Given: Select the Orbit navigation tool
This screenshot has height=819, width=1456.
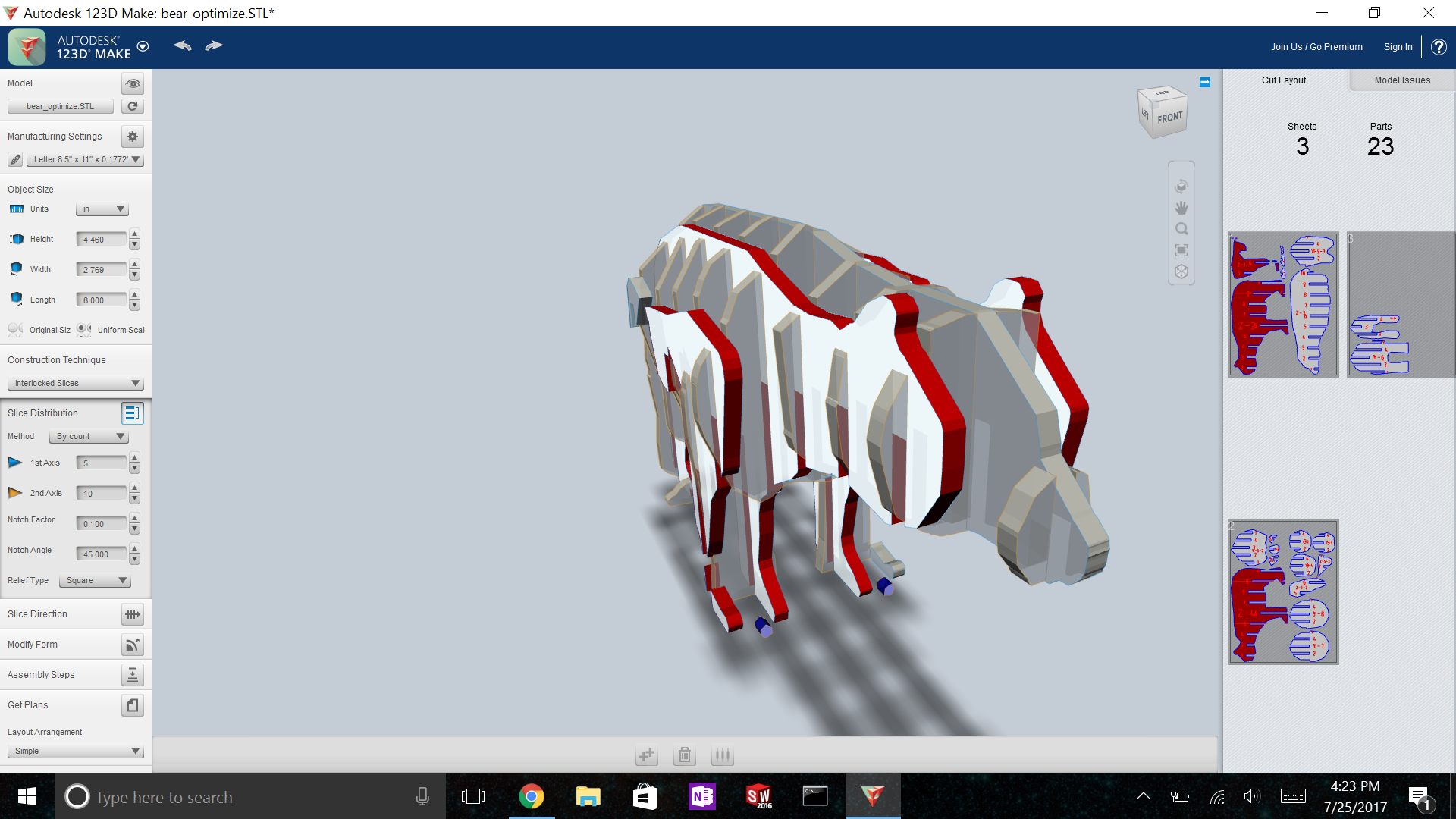Looking at the screenshot, I should pos(1181,186).
